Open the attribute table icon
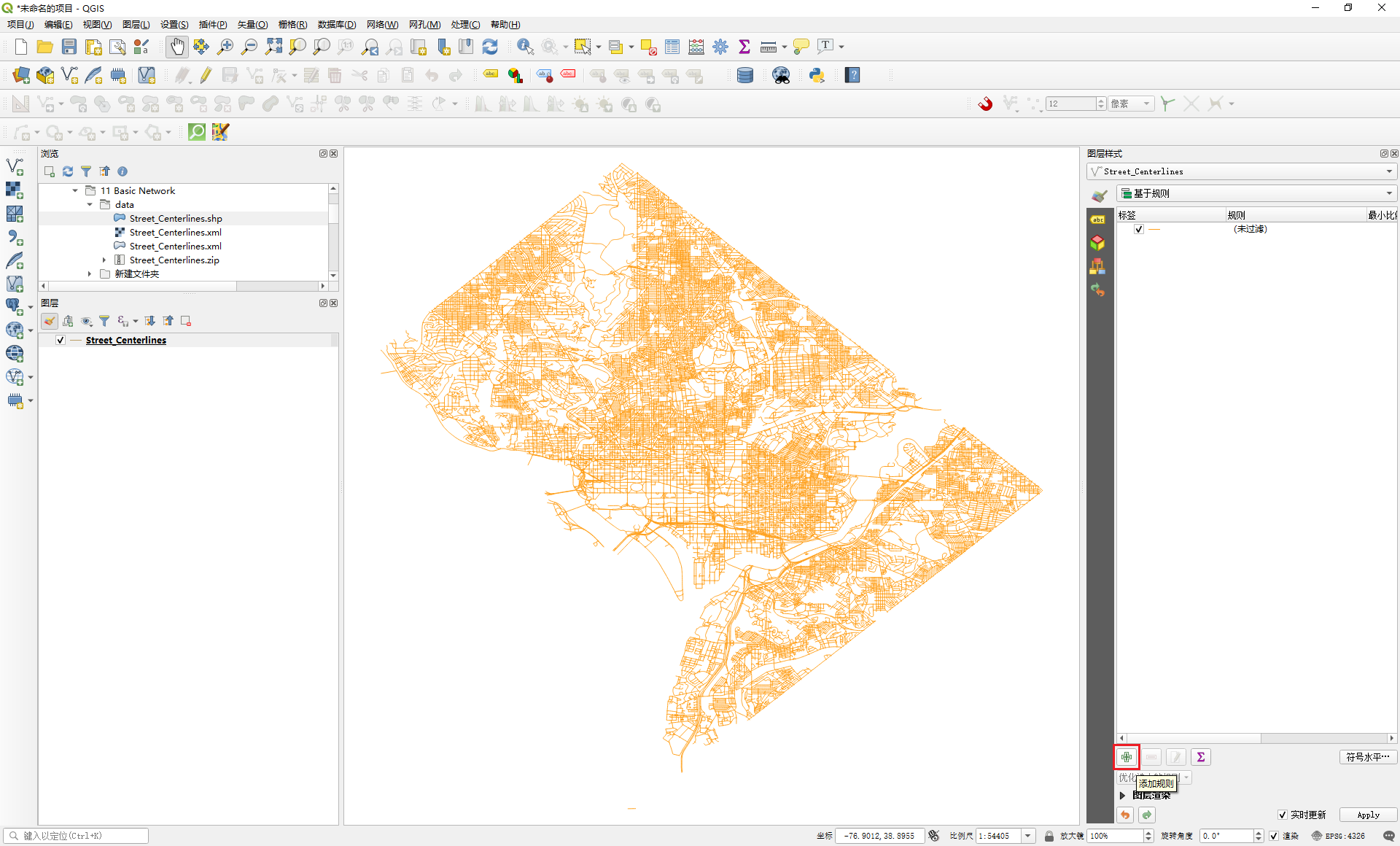 672,46
